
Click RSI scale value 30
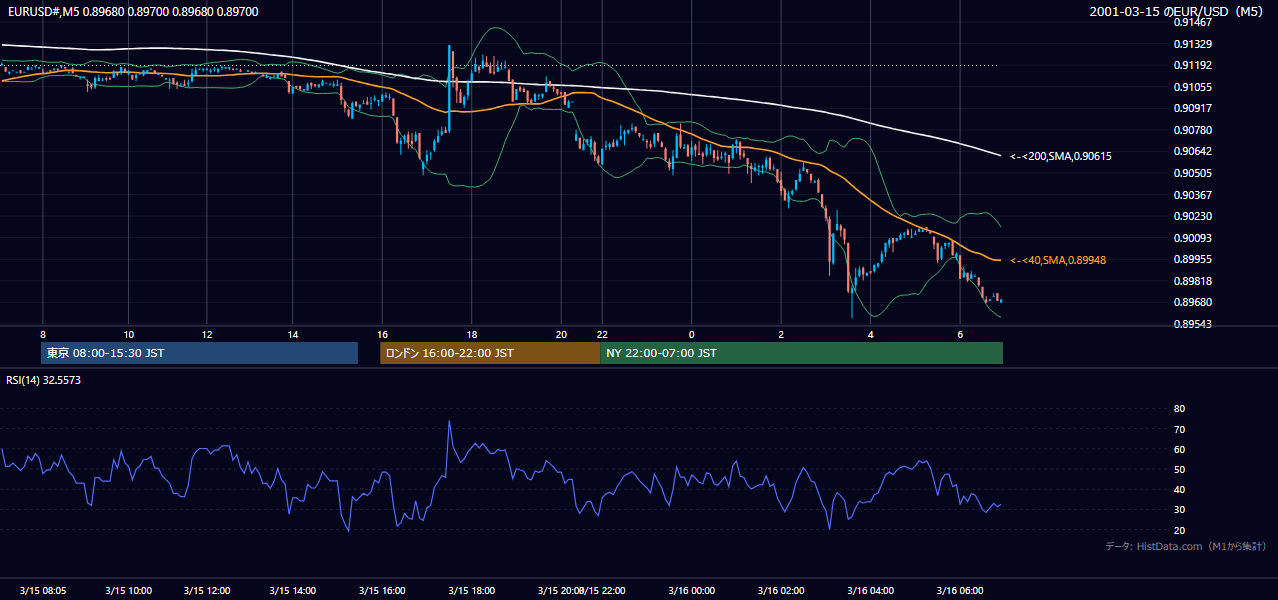[1179, 510]
